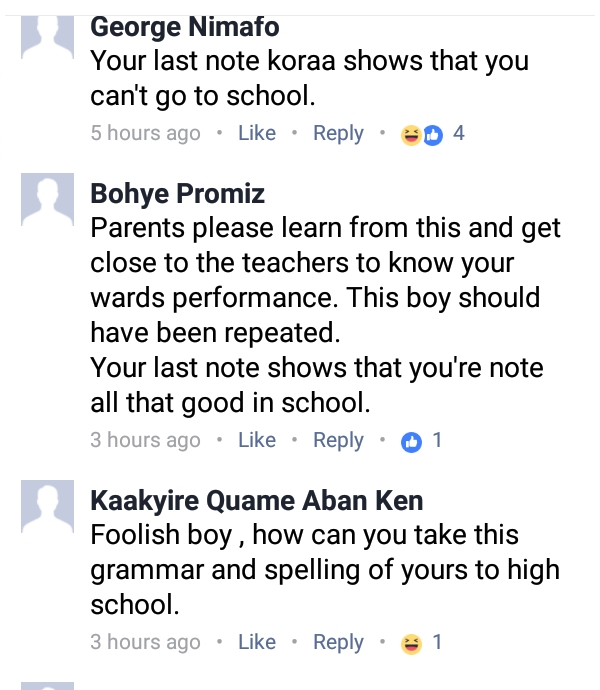Click the '3 hours ago' timestamp on Bohye's comment

[145, 440]
